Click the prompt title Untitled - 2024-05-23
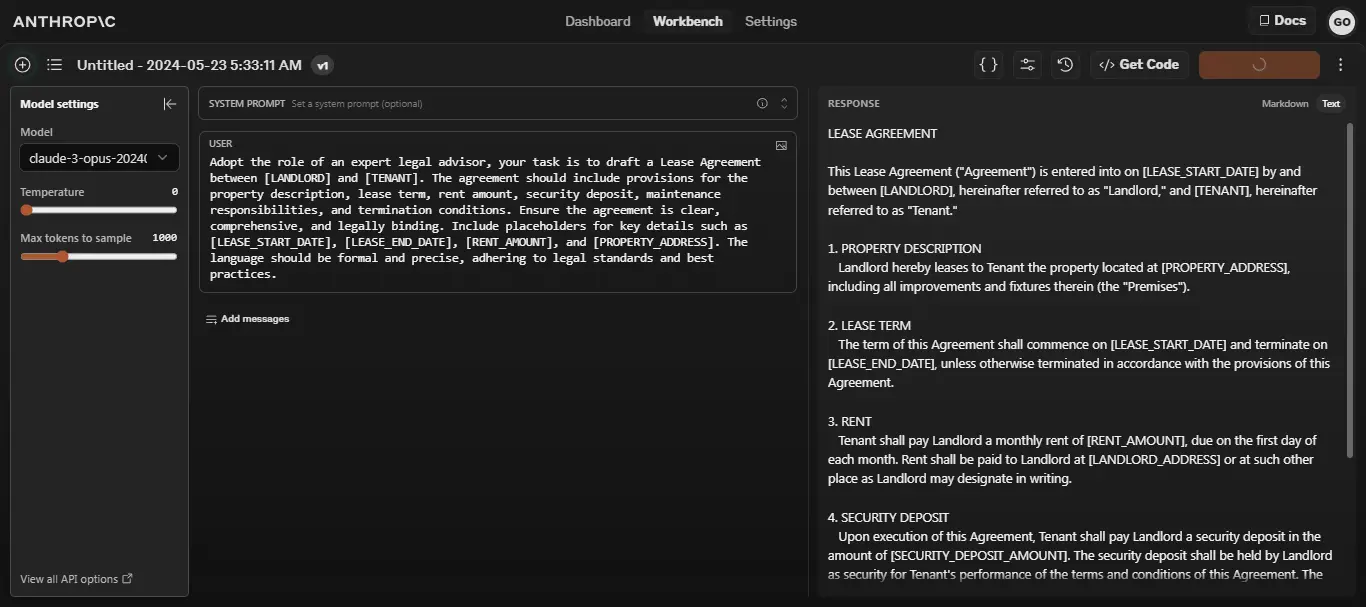The height and width of the screenshot is (607, 1366). coord(189,65)
